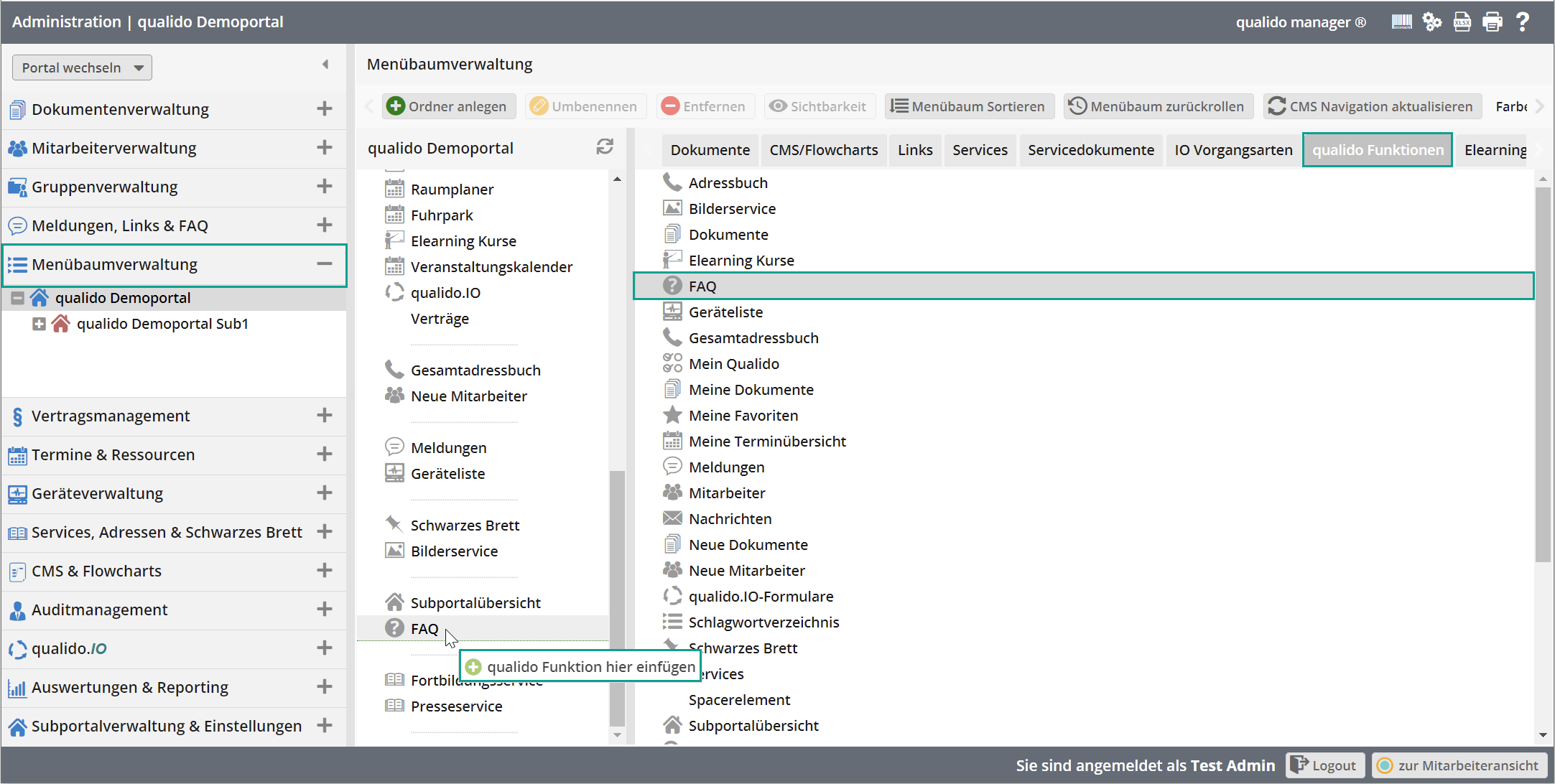
Task: Click the Auditmanagement person icon
Action: point(17,610)
